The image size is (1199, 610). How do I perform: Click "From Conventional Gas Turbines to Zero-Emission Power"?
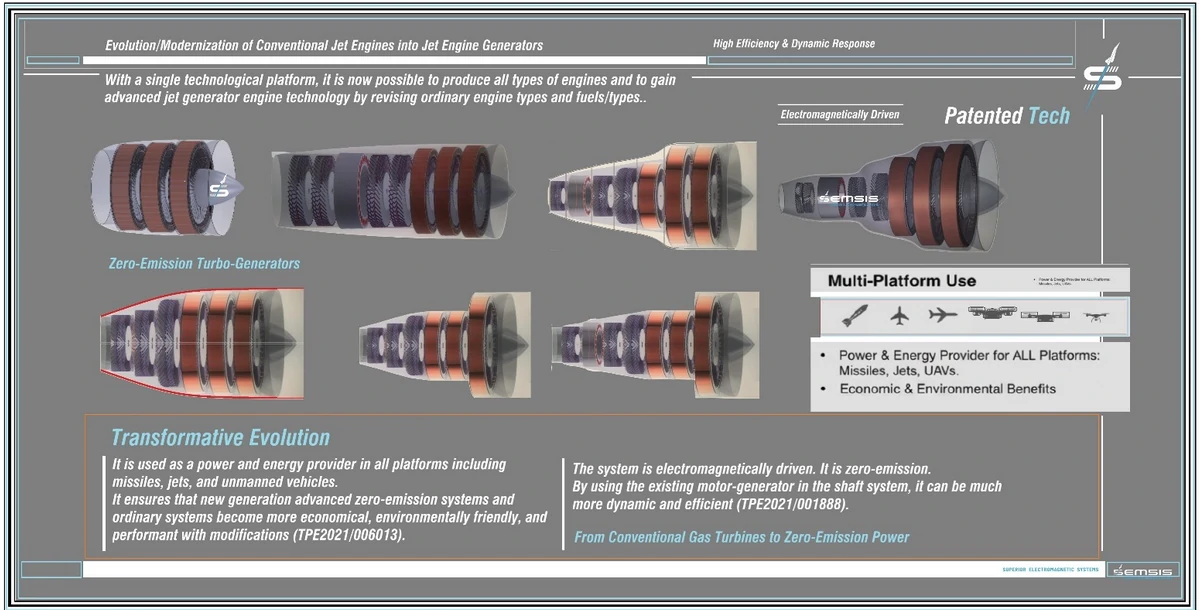(741, 538)
